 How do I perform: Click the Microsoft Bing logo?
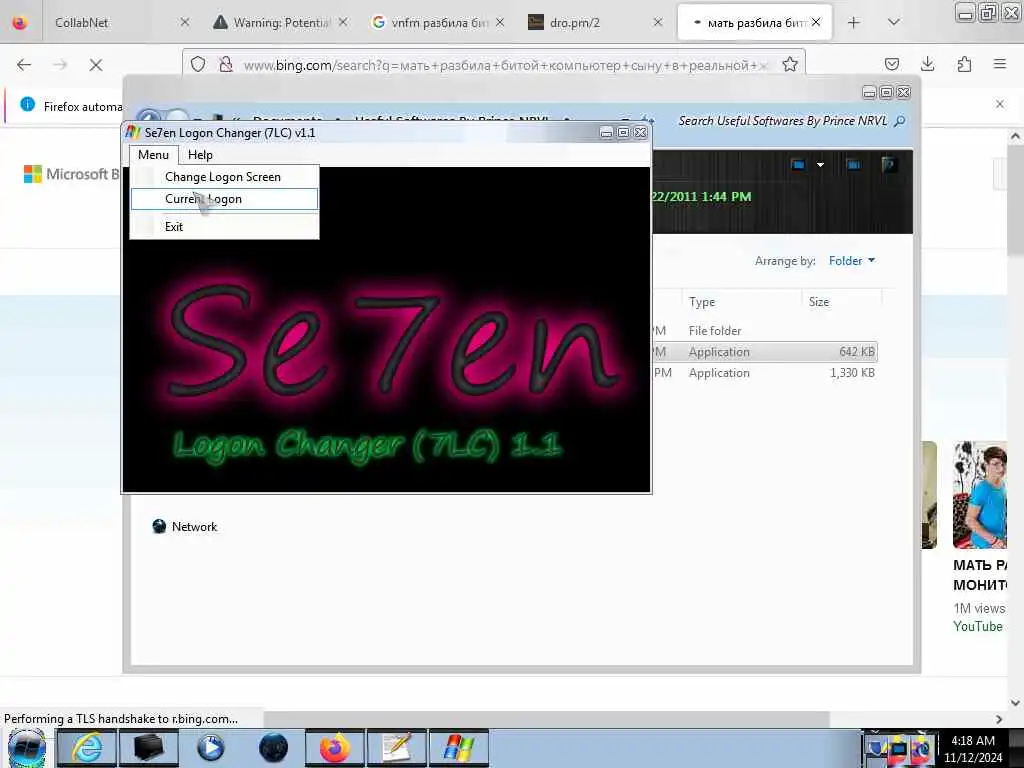[x=72, y=174]
